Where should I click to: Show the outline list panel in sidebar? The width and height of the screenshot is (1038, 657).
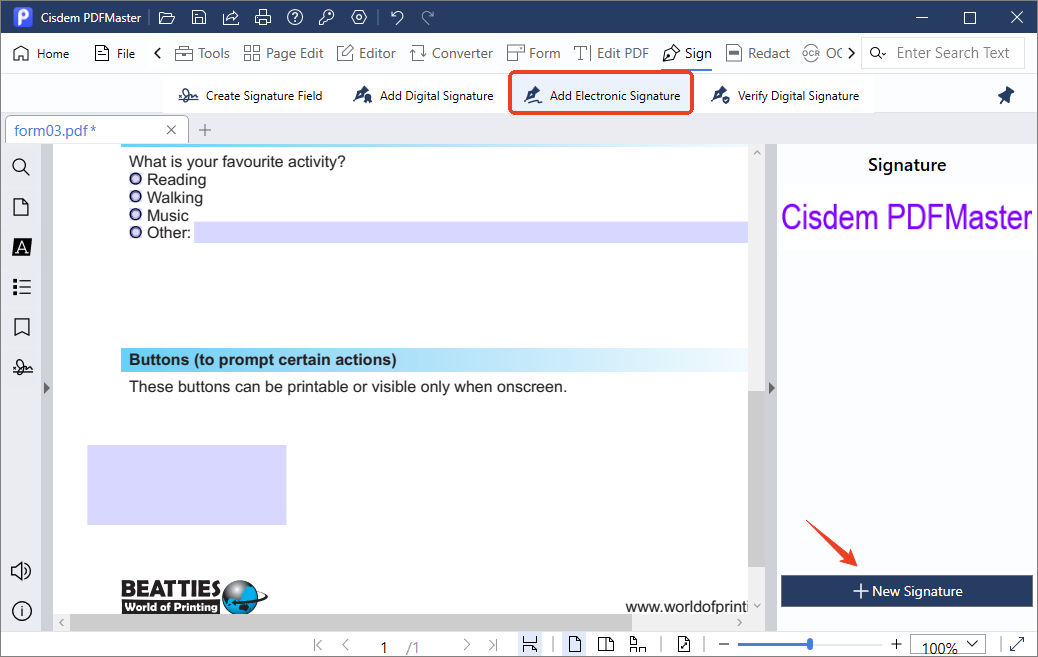tap(21, 287)
